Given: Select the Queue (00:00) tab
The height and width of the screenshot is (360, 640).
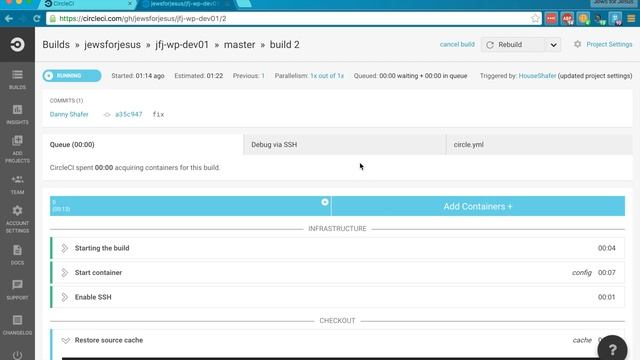Looking at the screenshot, I should coord(143,144).
